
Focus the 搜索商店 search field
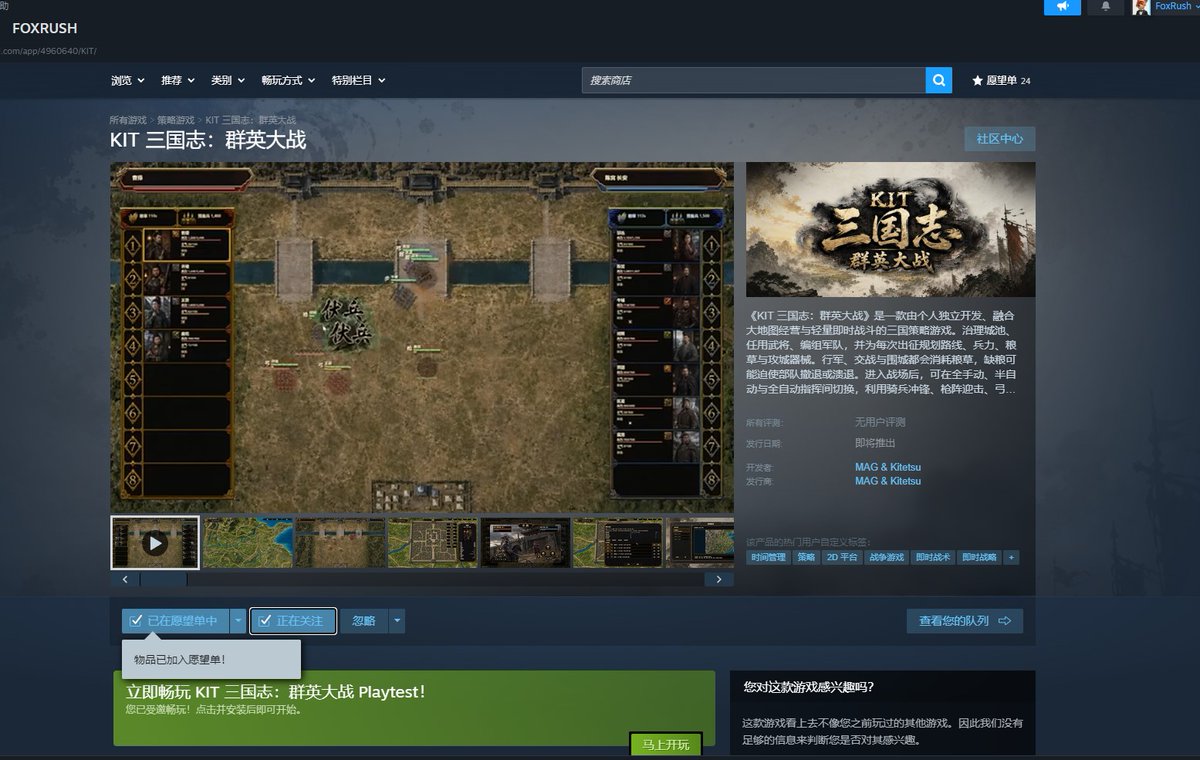coord(754,80)
